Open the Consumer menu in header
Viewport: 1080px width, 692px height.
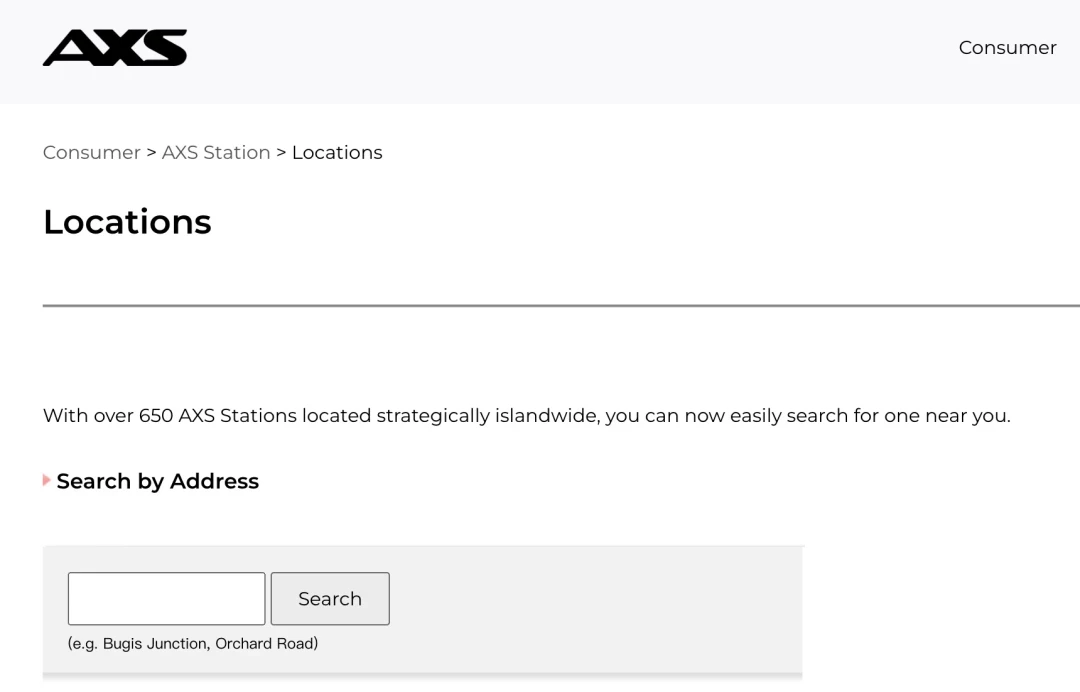click(1007, 48)
